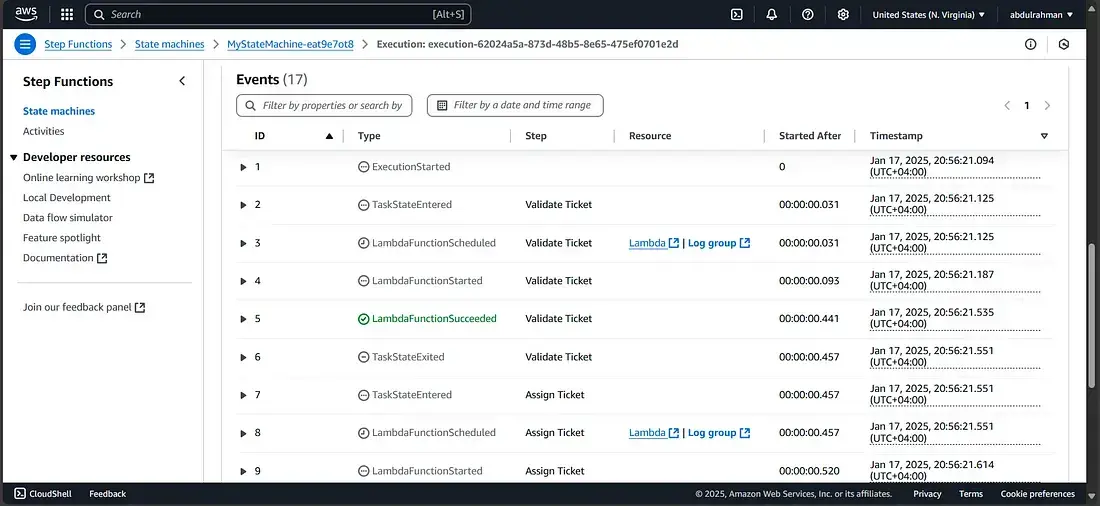Screen dimensions: 1100x506
Task: Click the Resource column header
Action: coord(650,136)
